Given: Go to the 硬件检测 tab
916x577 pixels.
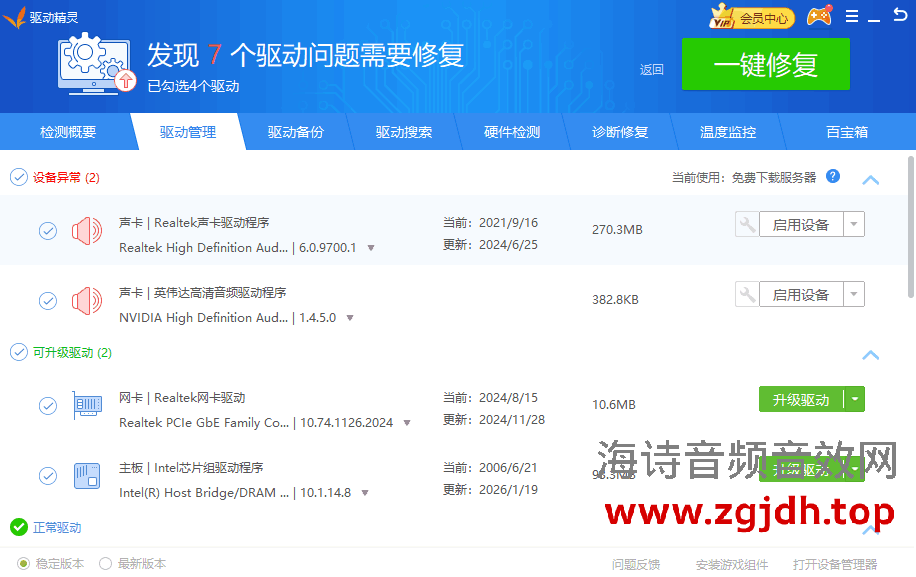Looking at the screenshot, I should (x=512, y=132).
